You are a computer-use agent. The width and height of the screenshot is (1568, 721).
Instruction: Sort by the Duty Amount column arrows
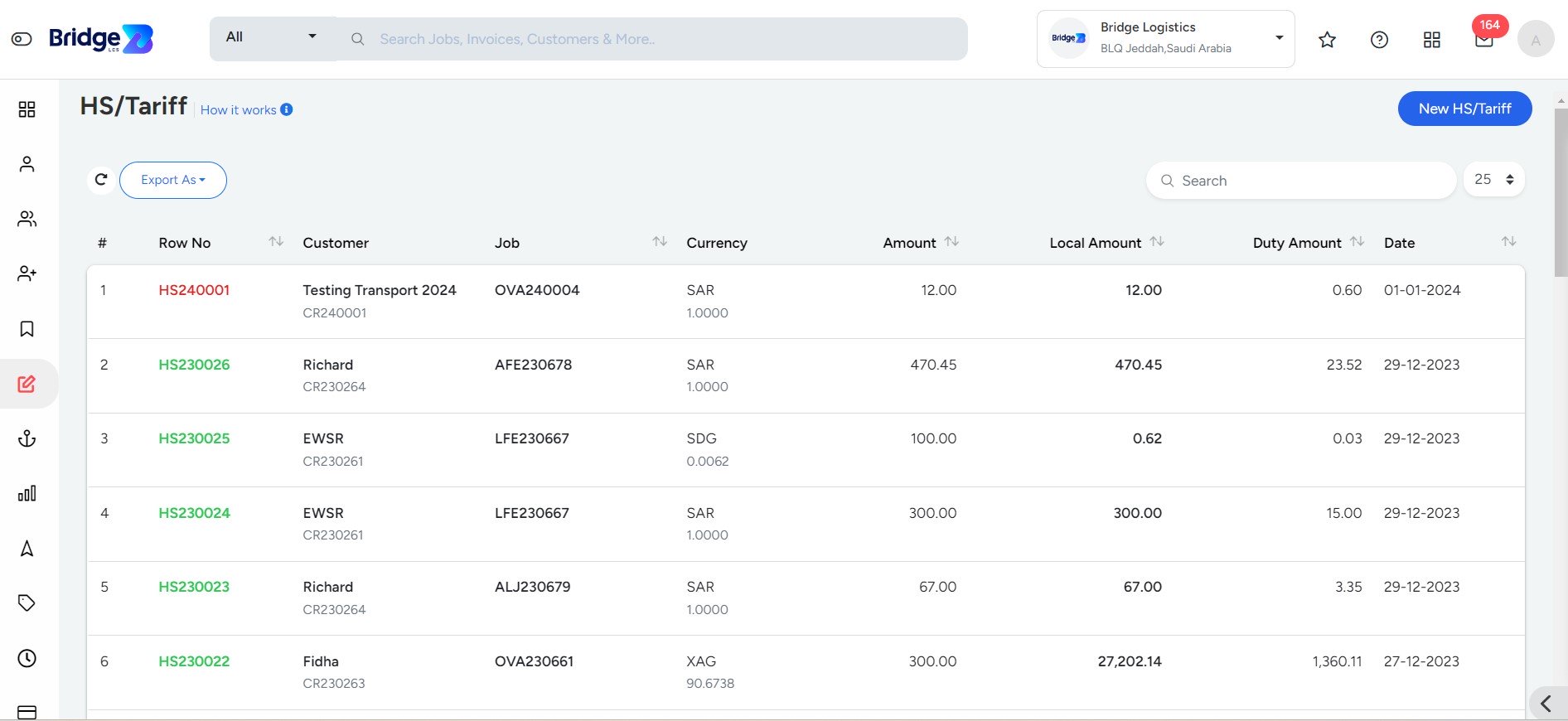(x=1357, y=242)
